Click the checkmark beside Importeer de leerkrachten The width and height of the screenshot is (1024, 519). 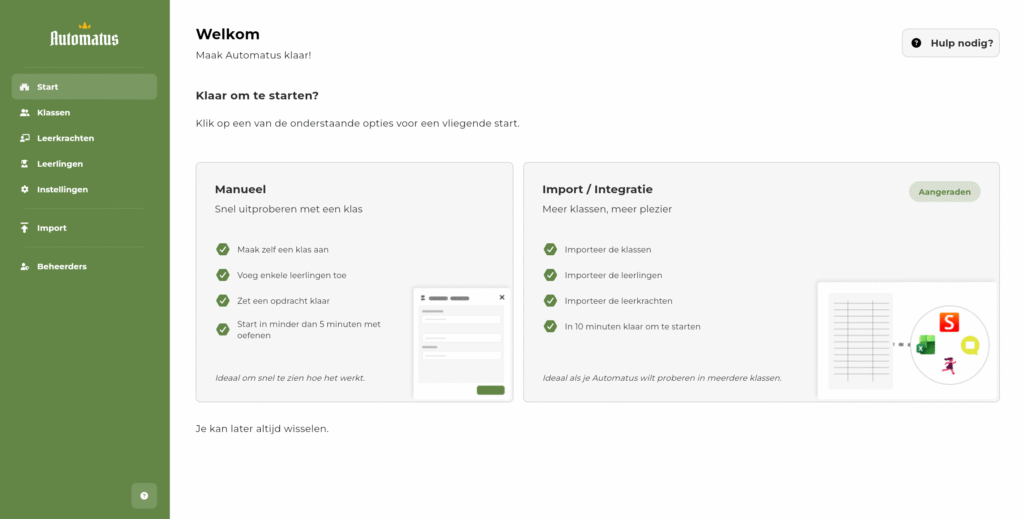pyautogui.click(x=550, y=300)
